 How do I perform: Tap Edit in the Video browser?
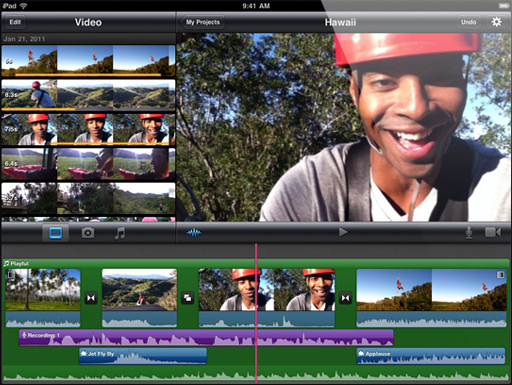[15, 22]
